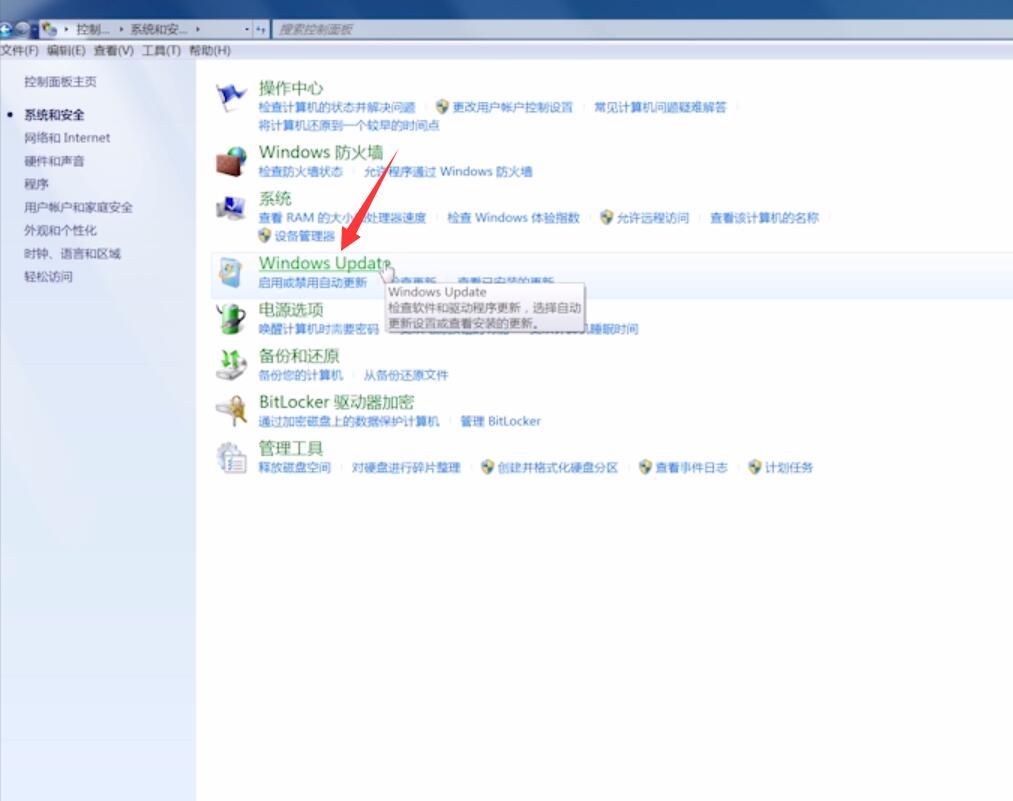Click the Windows Firewall brick wall icon
The width and height of the screenshot is (1013, 801).
point(231,161)
